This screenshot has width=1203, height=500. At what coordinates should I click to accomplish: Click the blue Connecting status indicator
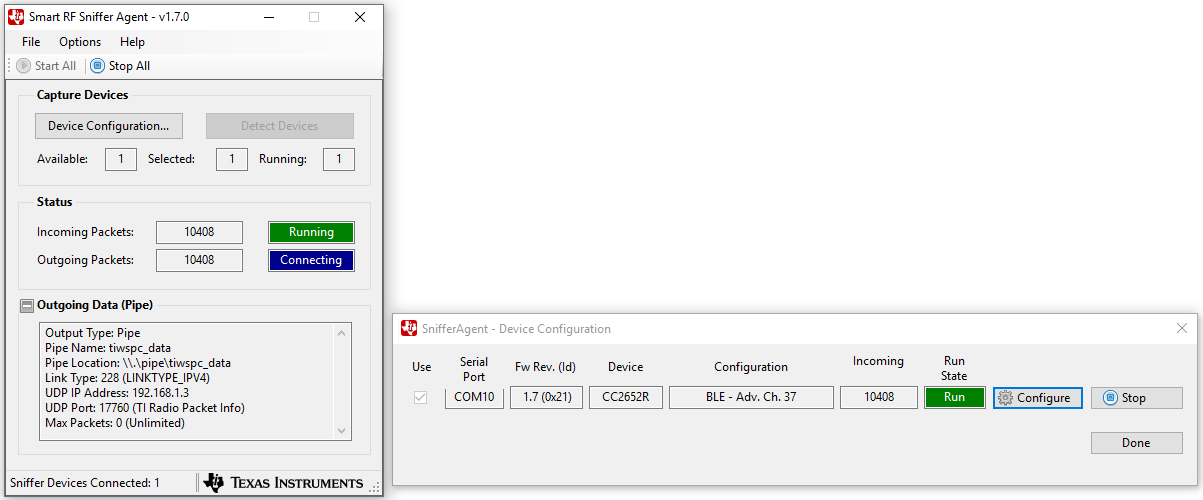tap(311, 260)
